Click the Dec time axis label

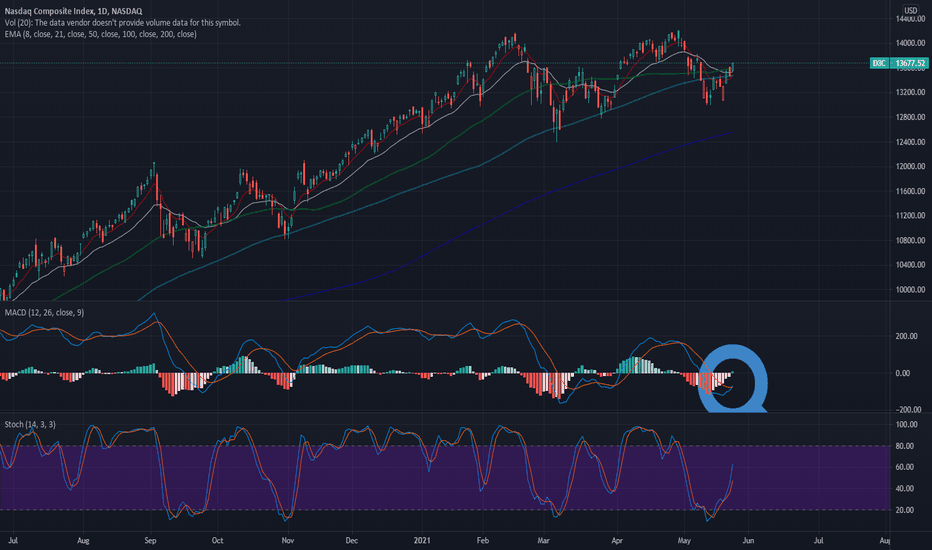351,540
